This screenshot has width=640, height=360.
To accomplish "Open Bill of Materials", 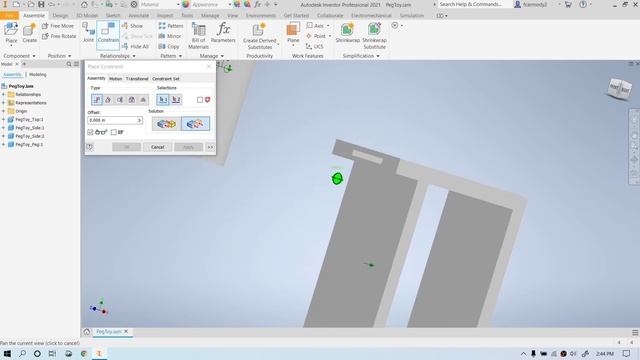I will tap(198, 36).
